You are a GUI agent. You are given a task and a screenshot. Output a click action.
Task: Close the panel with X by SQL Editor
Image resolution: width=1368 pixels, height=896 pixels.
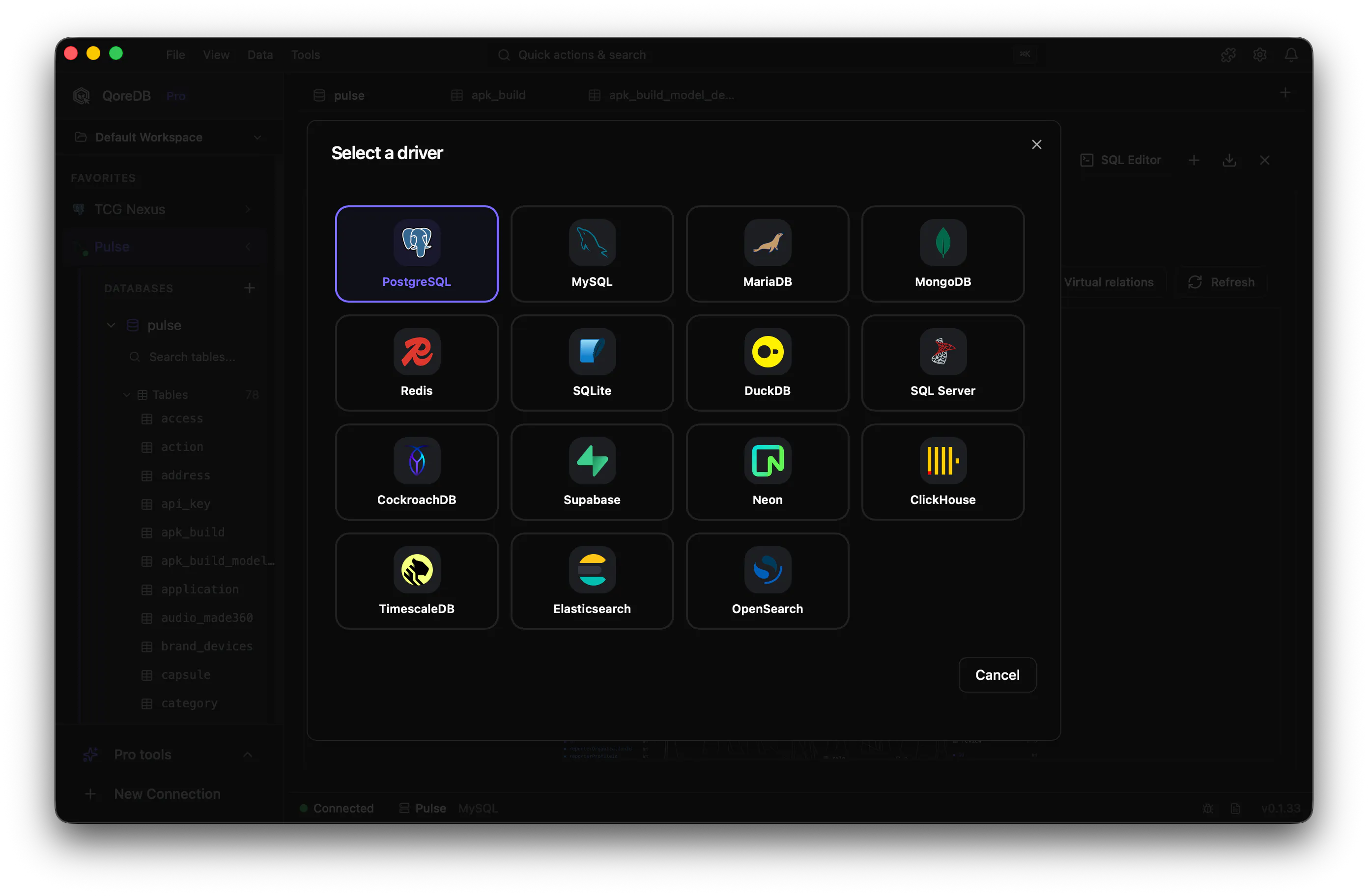pyautogui.click(x=1264, y=160)
